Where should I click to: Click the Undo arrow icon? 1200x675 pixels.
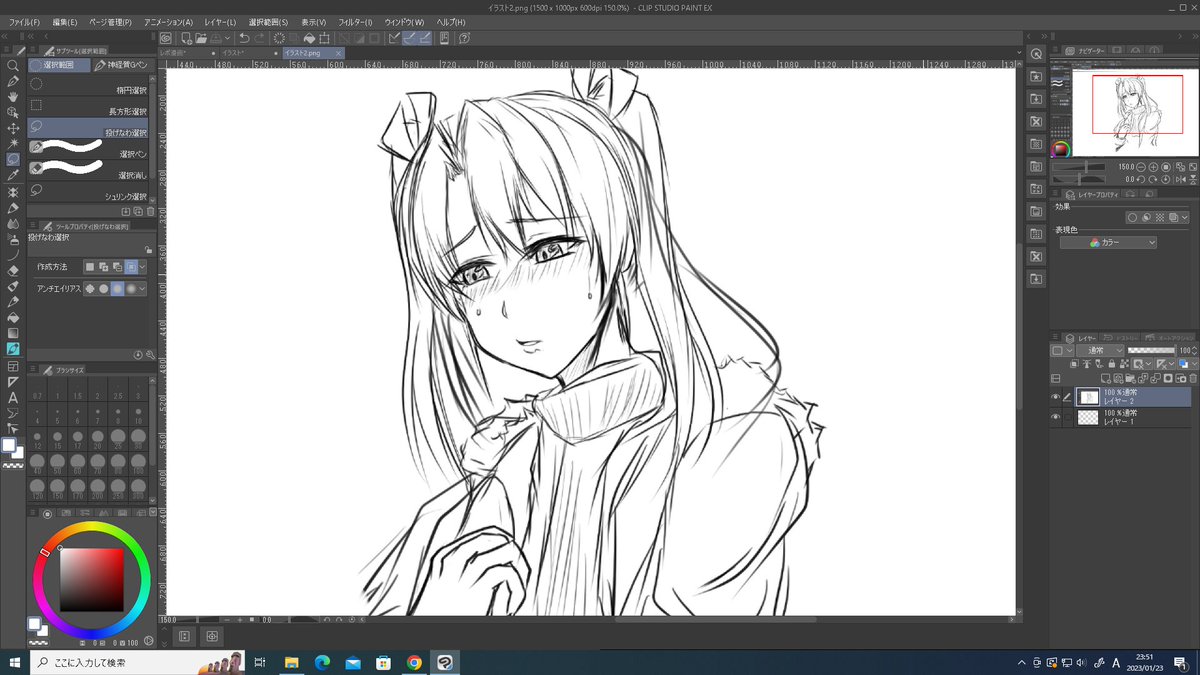pos(243,38)
